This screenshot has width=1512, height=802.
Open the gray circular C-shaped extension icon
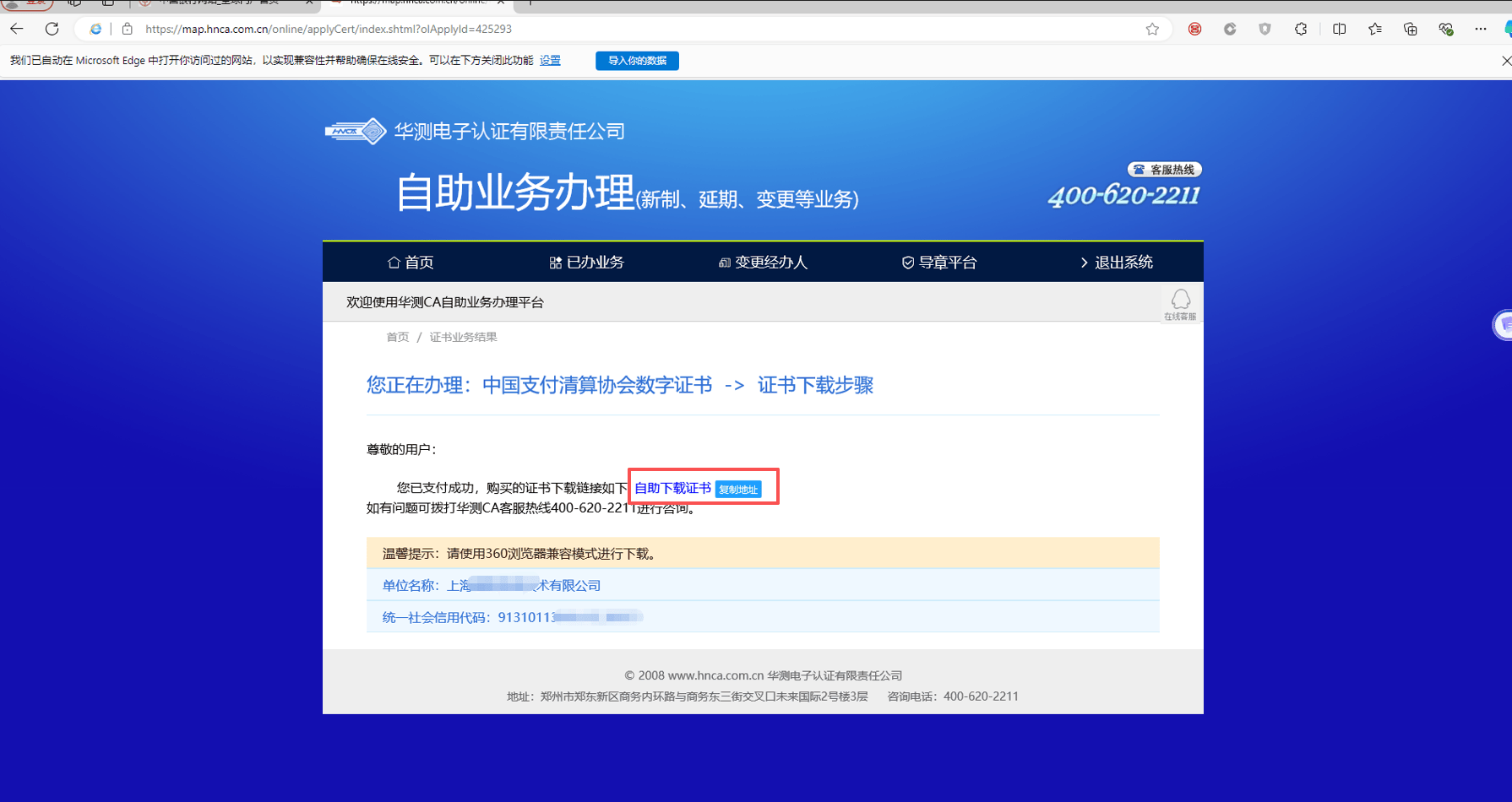coord(1230,29)
